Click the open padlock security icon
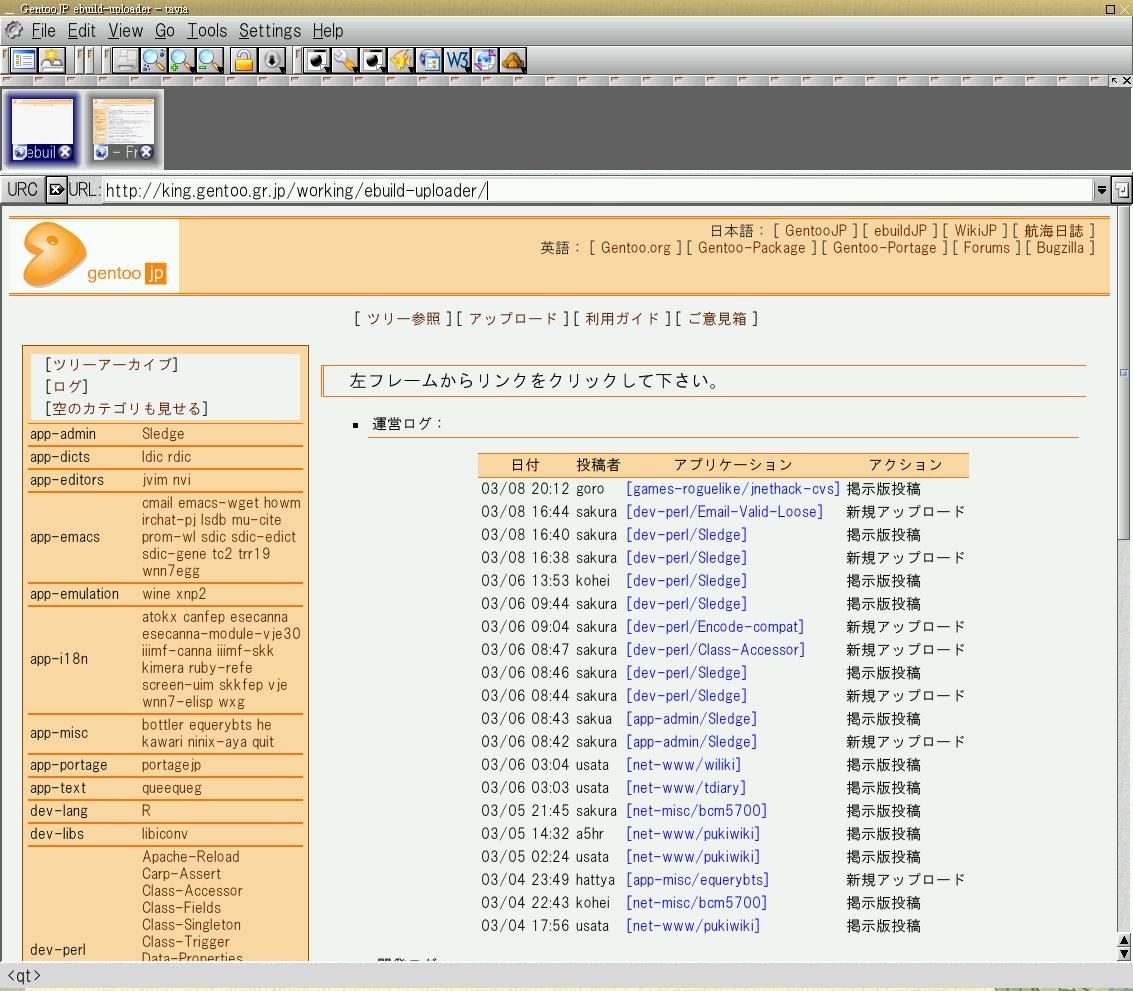 244,60
